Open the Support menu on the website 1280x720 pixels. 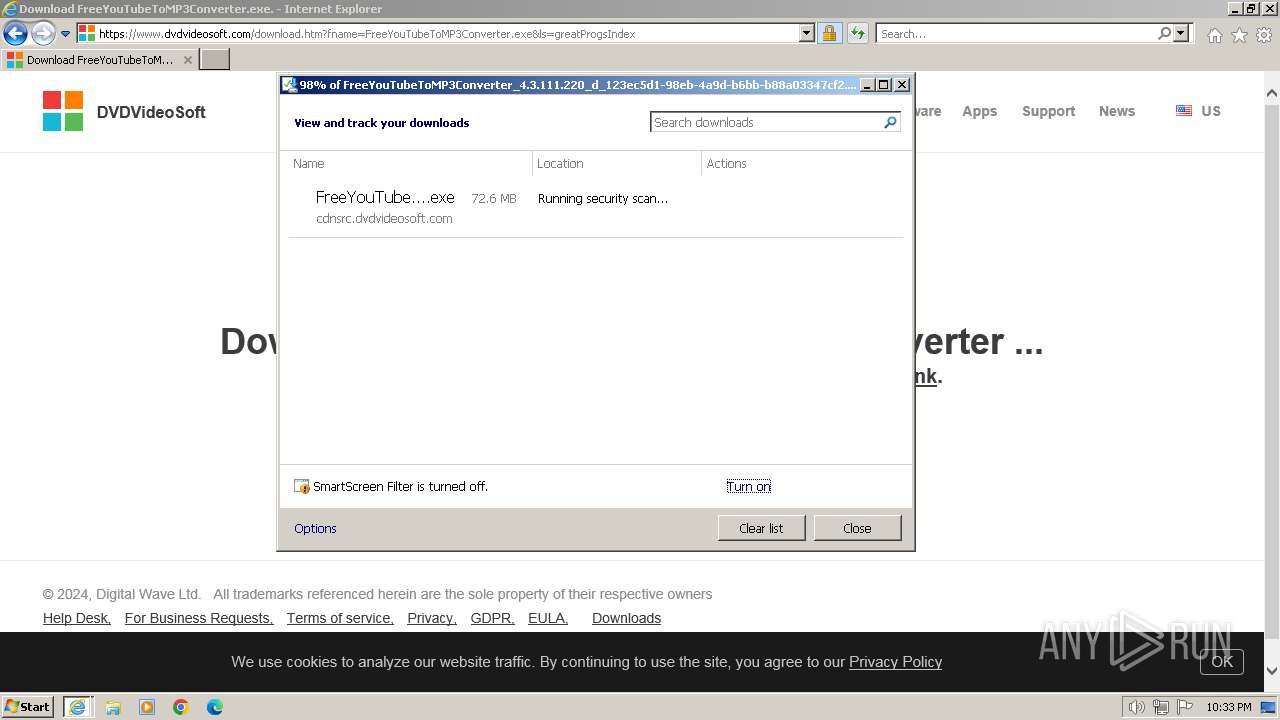coord(1048,111)
